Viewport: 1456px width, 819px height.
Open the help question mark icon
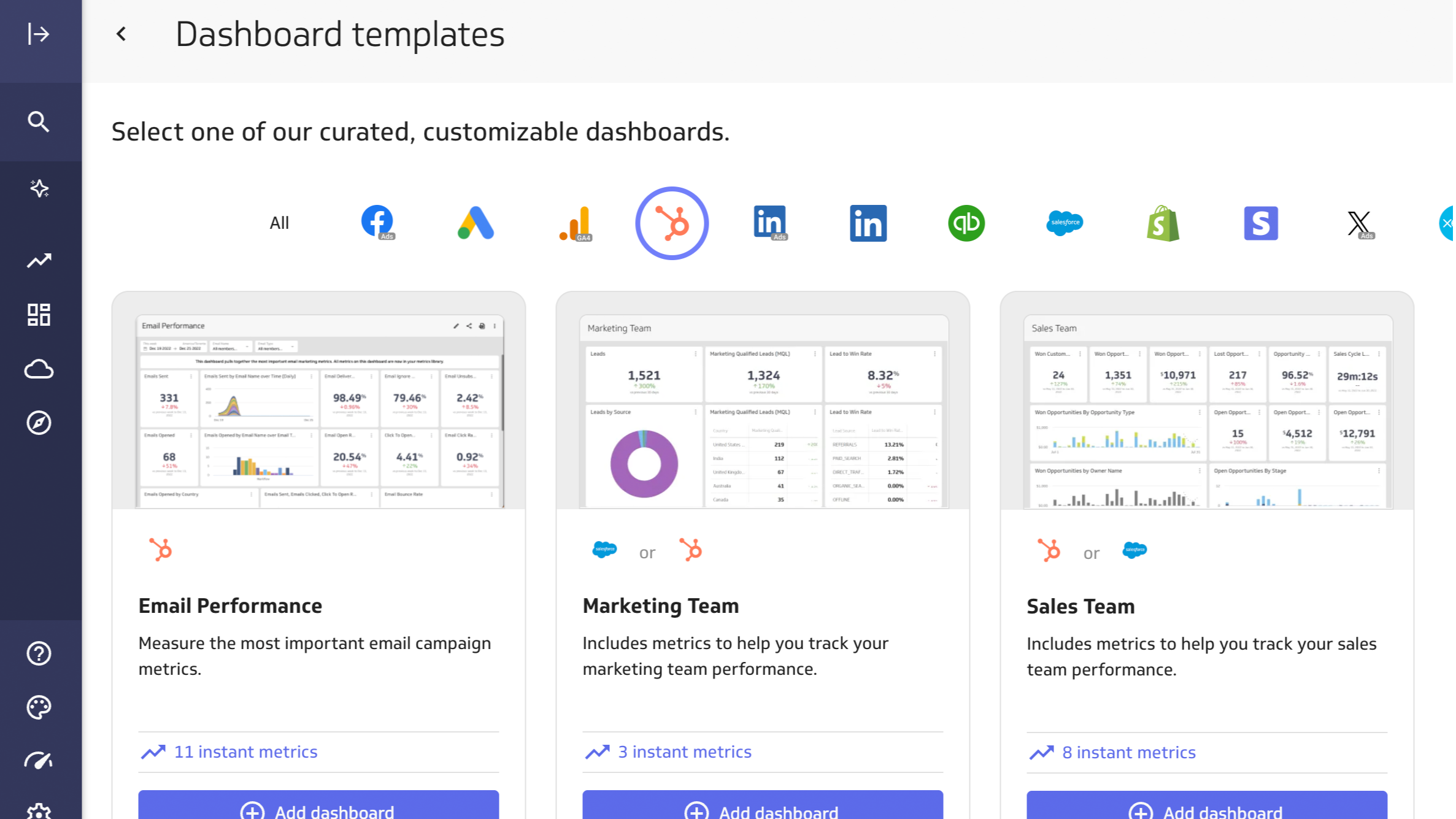click(39, 653)
